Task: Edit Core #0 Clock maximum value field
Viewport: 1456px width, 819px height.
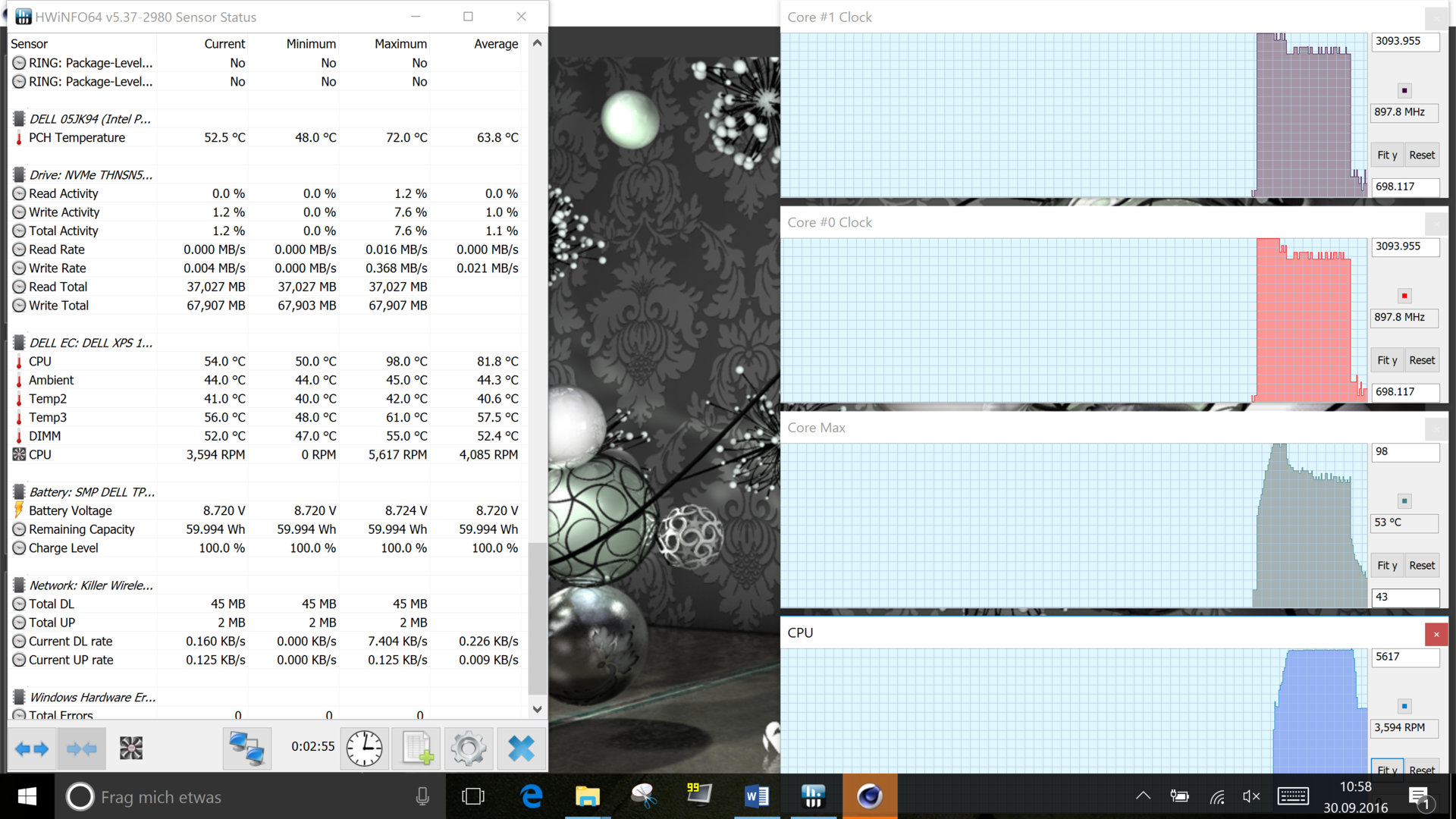Action: click(x=1405, y=246)
